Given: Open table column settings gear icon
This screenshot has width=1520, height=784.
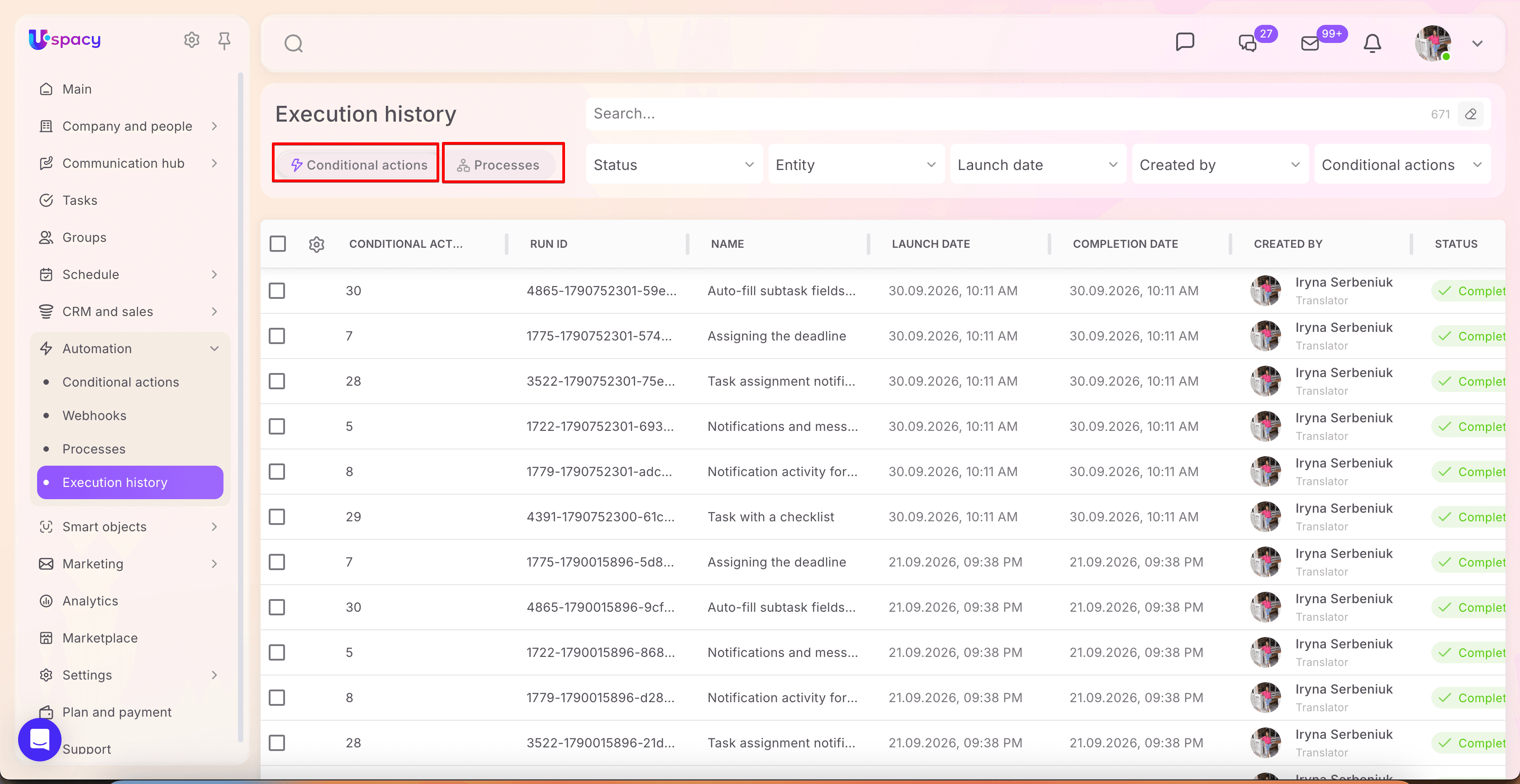Looking at the screenshot, I should 317,244.
